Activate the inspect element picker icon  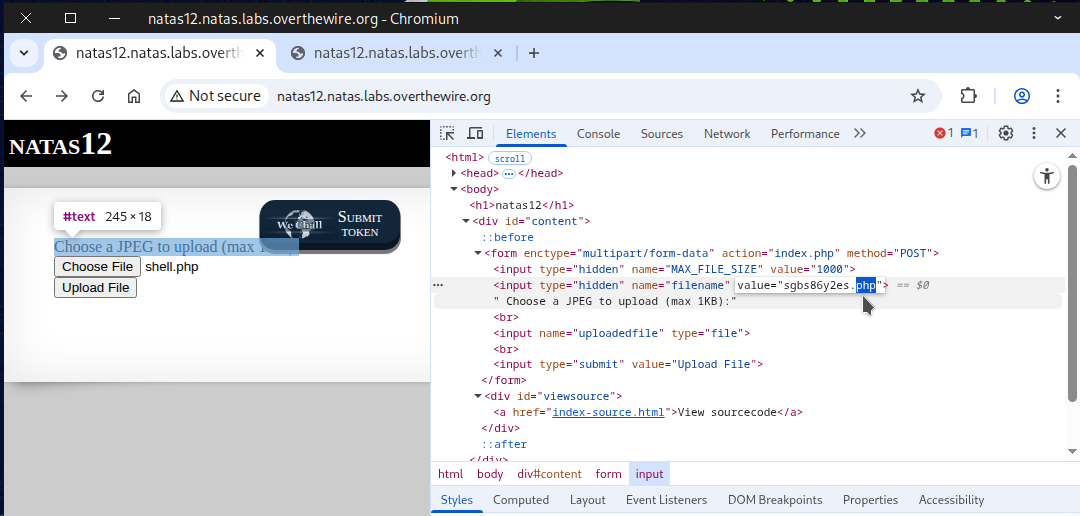point(447,134)
